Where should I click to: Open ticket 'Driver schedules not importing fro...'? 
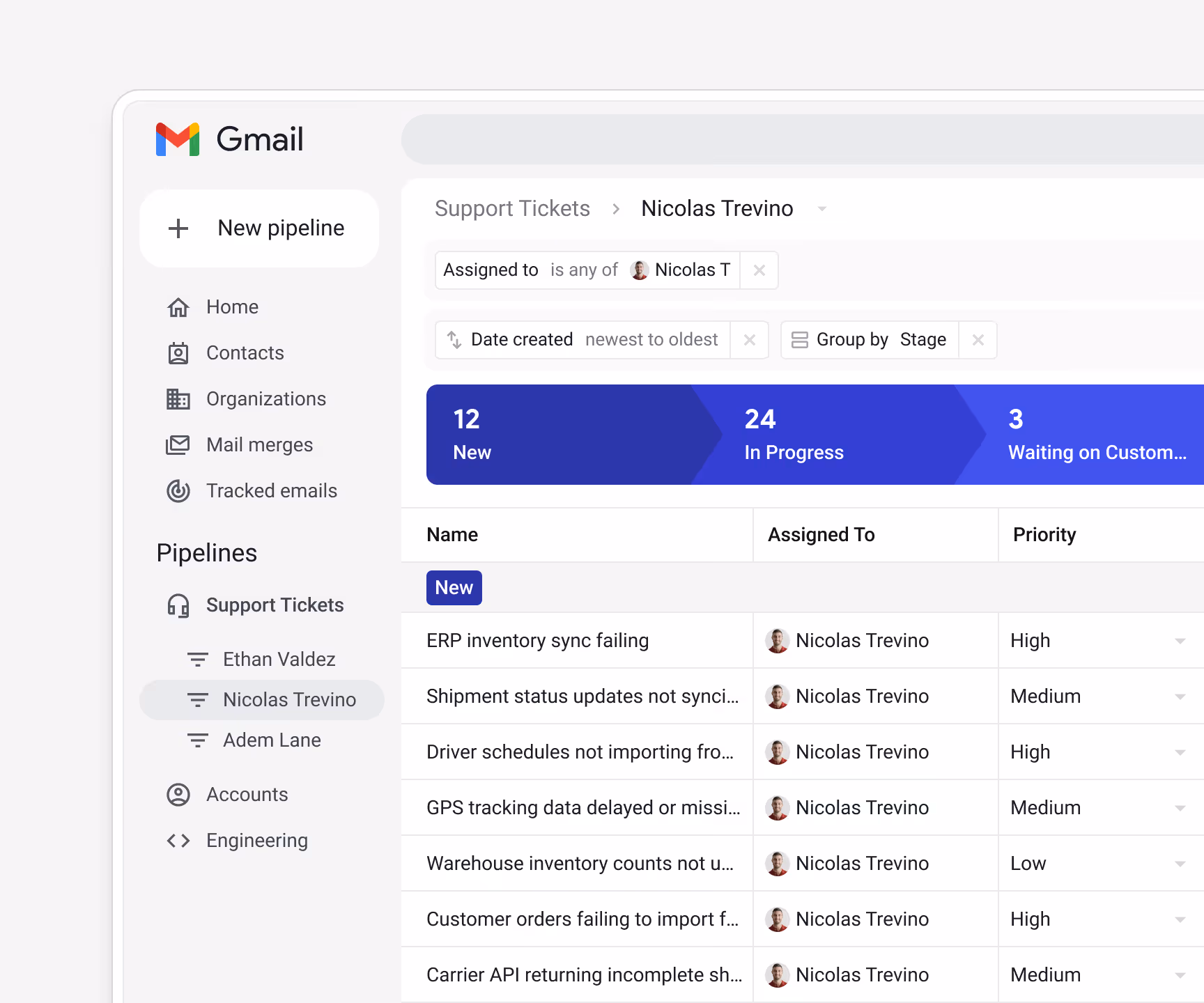coord(580,752)
